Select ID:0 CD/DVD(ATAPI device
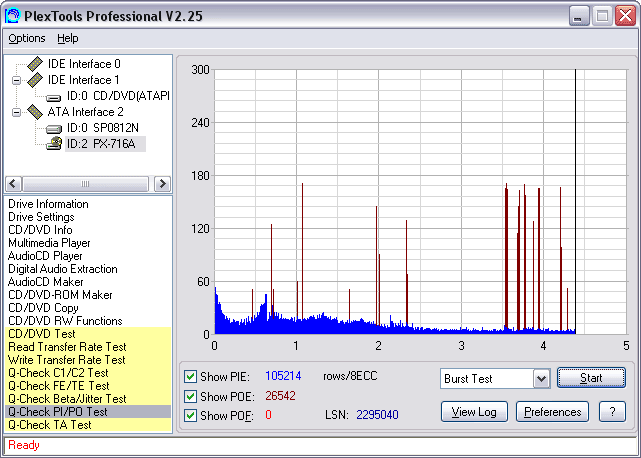The width and height of the screenshot is (641, 458). (118, 96)
